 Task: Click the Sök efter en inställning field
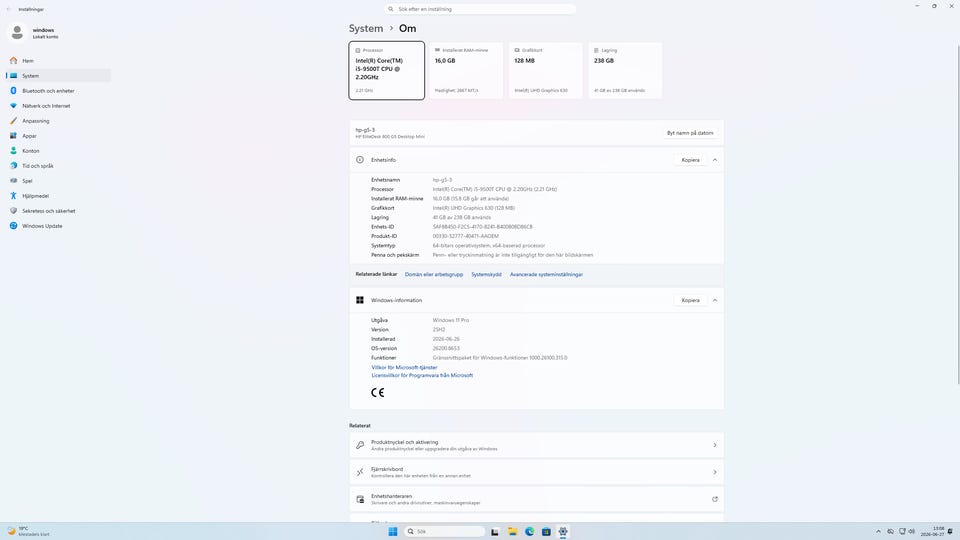click(x=480, y=9)
